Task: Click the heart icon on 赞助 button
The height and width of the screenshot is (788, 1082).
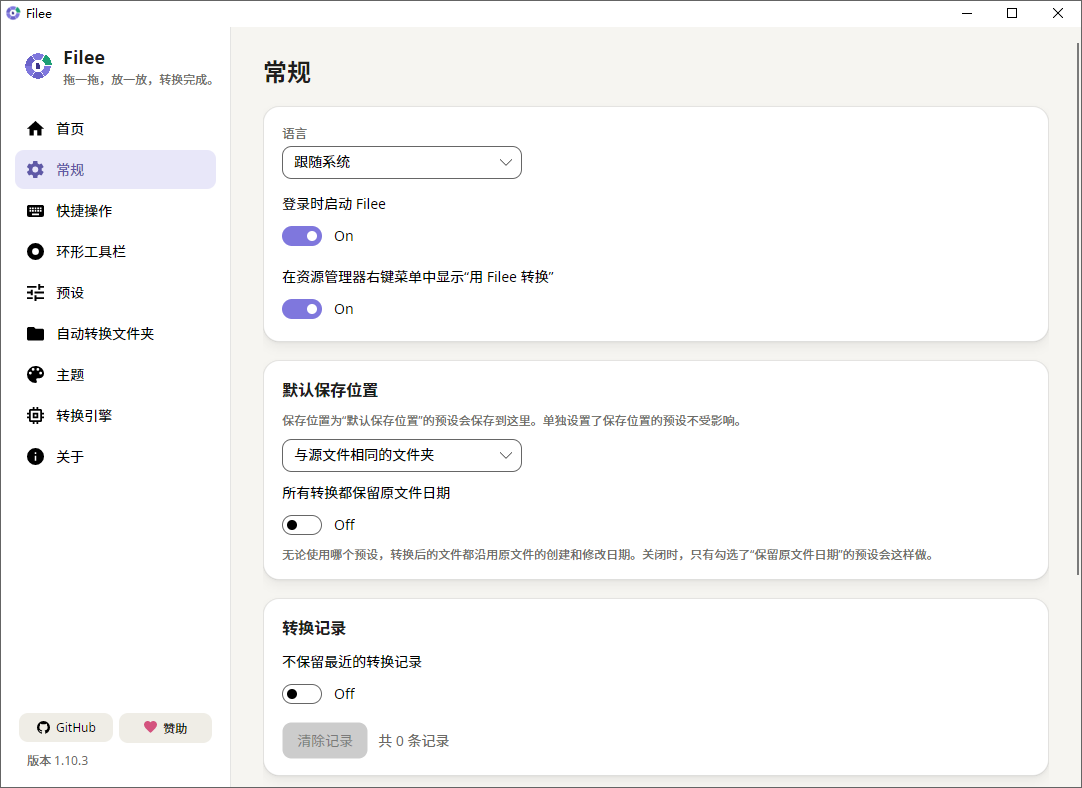Action: pos(150,727)
